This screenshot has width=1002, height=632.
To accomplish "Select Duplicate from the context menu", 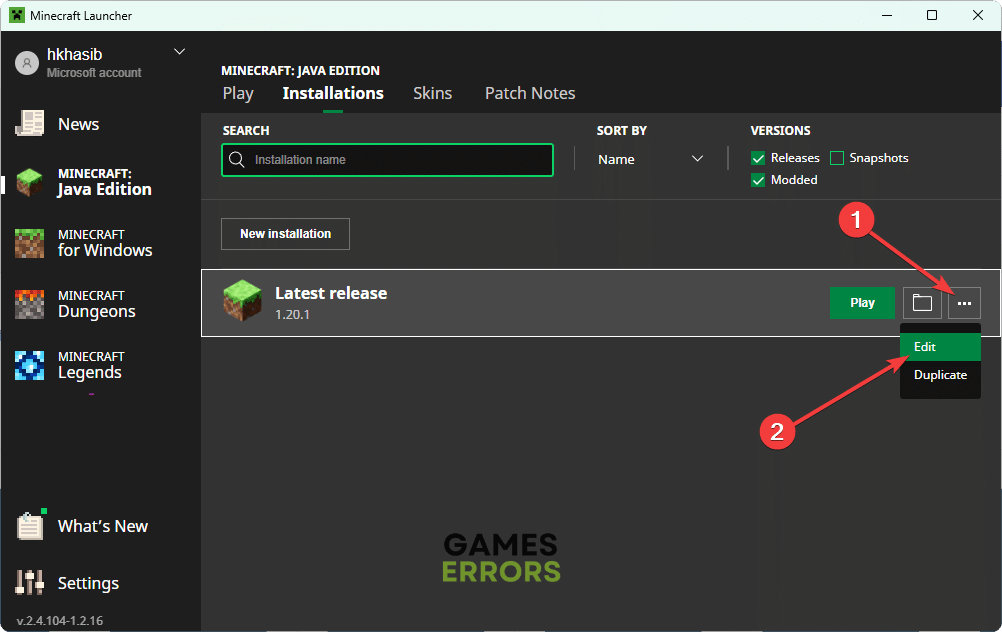I will (x=940, y=375).
